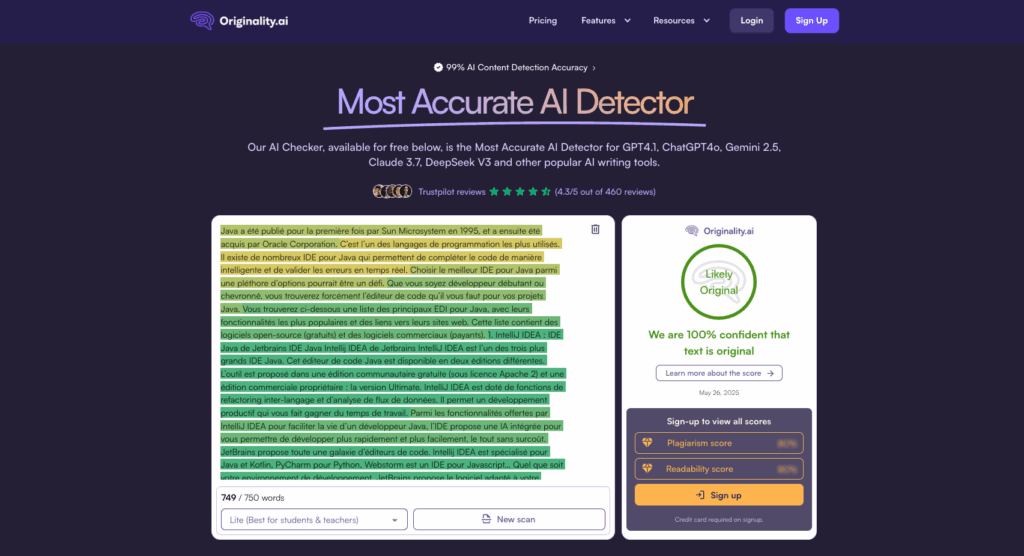Click the verified checkmark badge icon

click(438, 68)
